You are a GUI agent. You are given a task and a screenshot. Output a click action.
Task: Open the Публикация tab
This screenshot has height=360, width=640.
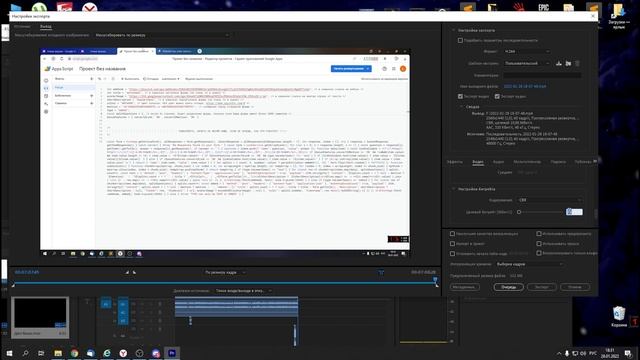[x=583, y=162]
